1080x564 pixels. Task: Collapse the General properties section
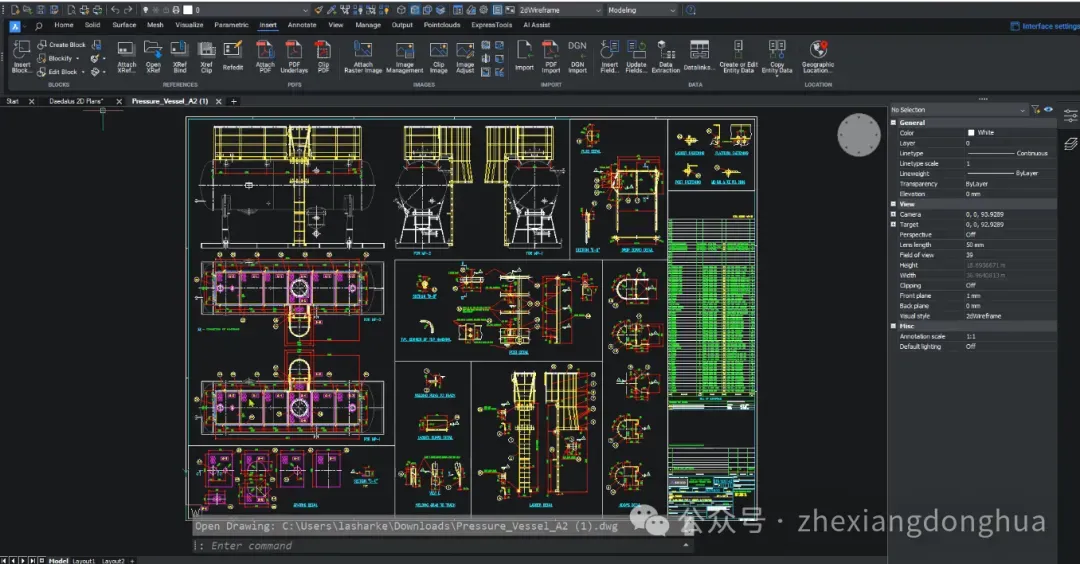tap(894, 122)
